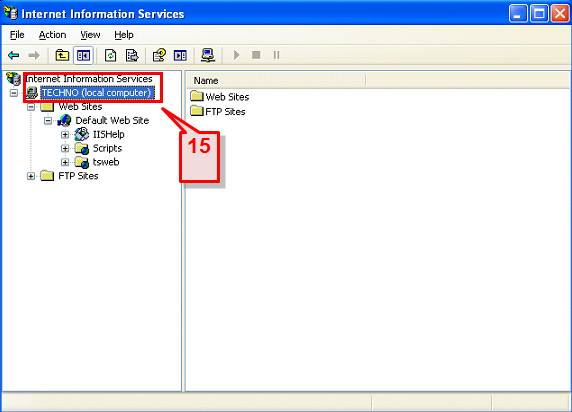The height and width of the screenshot is (412, 572).
Task: Collapse the Web Sites tree folder
Action: click(31, 107)
